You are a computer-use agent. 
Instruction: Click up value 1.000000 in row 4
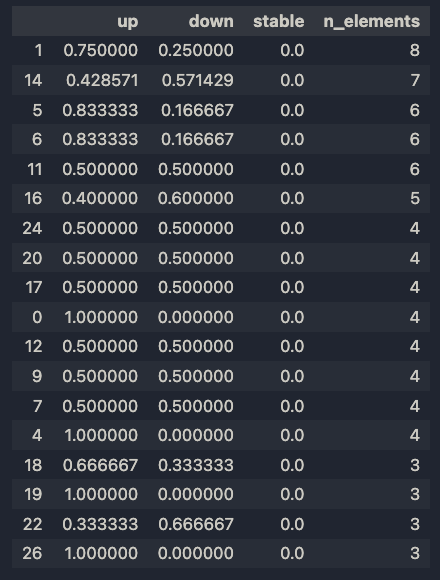coord(101,435)
